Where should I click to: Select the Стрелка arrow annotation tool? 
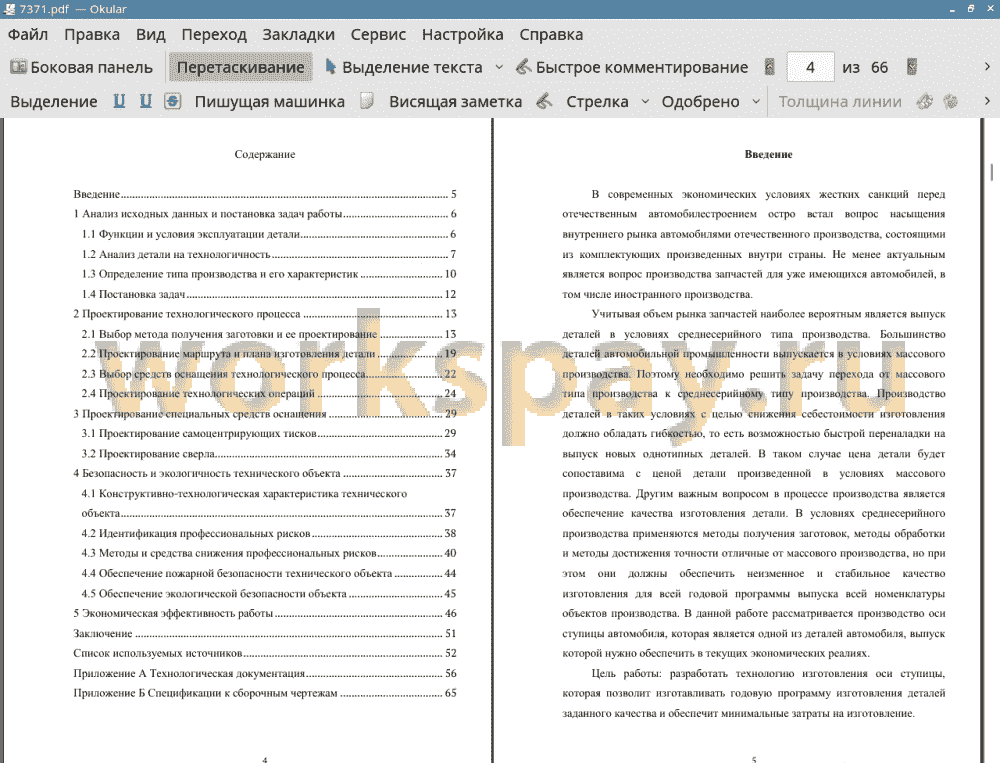[x=597, y=101]
